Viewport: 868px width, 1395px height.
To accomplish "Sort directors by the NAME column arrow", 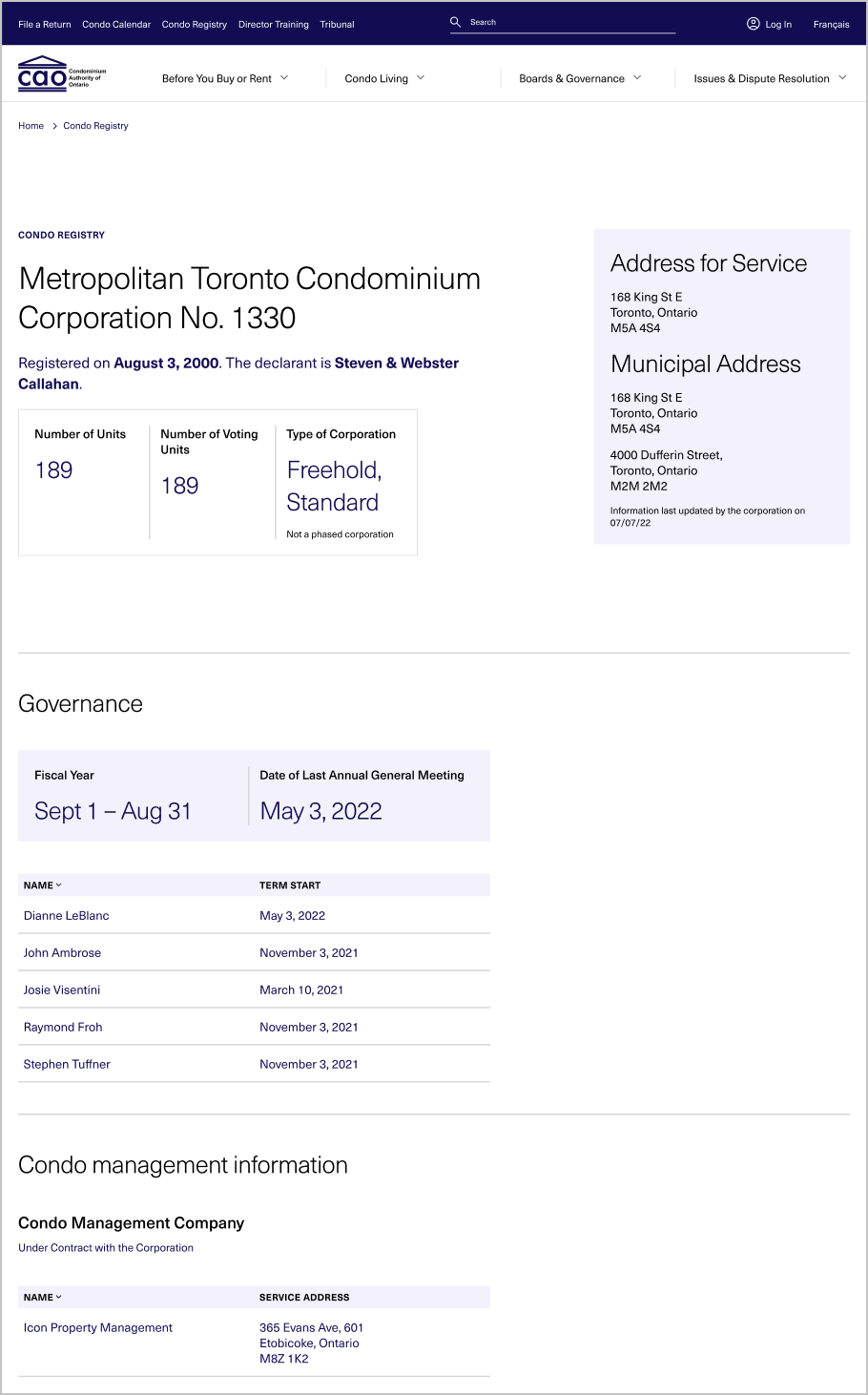I will [x=58, y=885].
